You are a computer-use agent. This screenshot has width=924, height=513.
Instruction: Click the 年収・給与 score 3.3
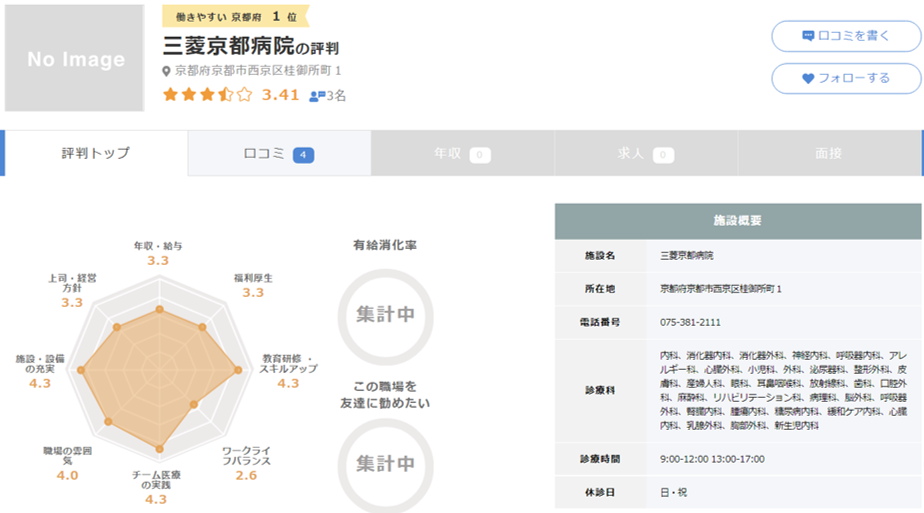click(x=158, y=260)
